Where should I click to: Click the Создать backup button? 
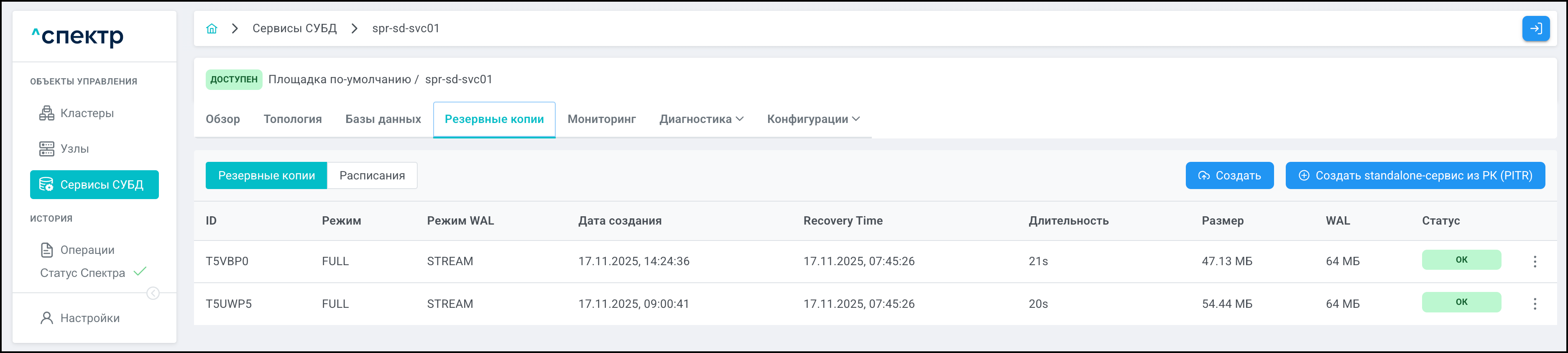click(x=1229, y=176)
